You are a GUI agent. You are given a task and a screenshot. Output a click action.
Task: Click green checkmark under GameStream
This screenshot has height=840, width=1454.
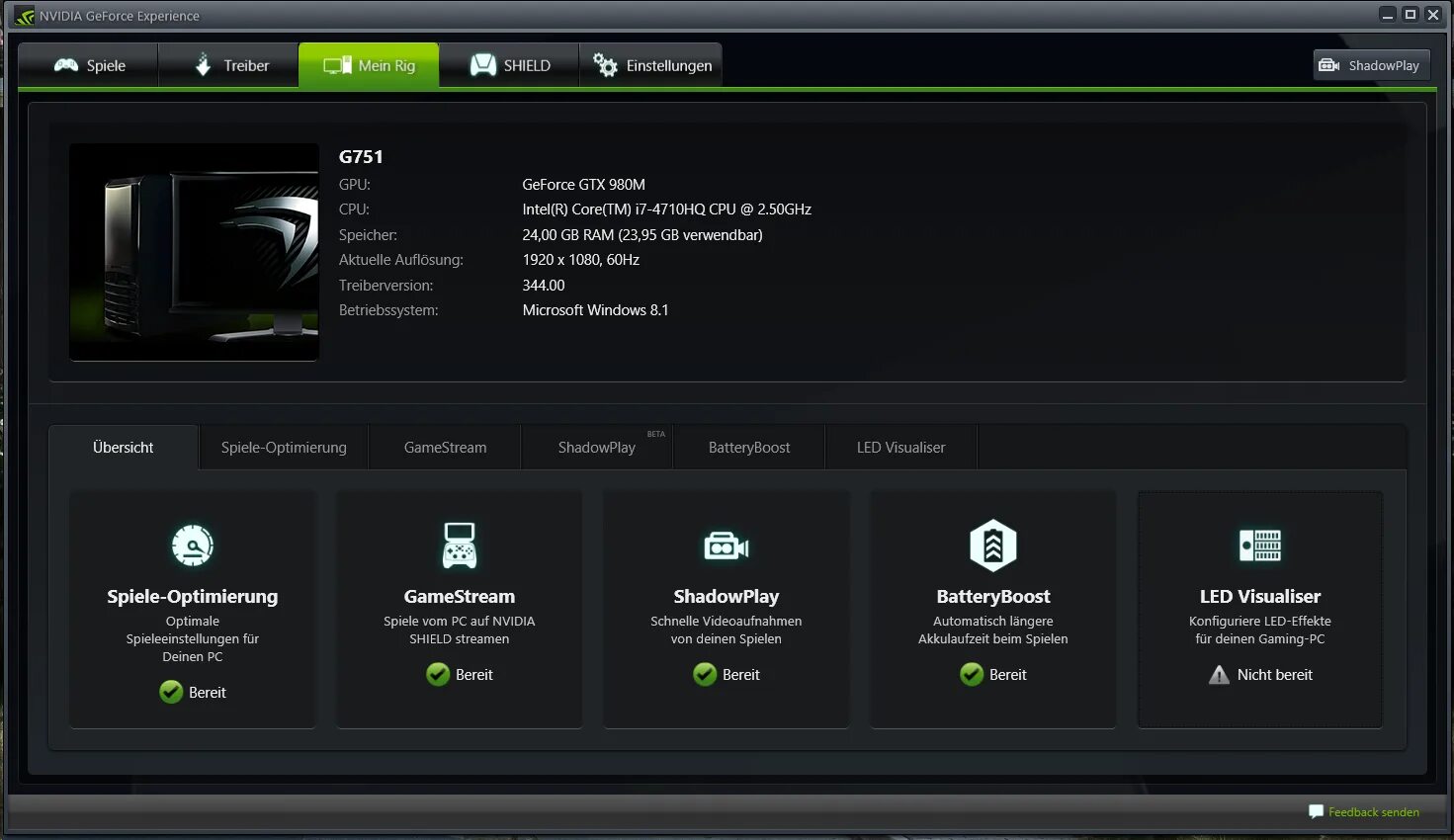click(x=438, y=674)
